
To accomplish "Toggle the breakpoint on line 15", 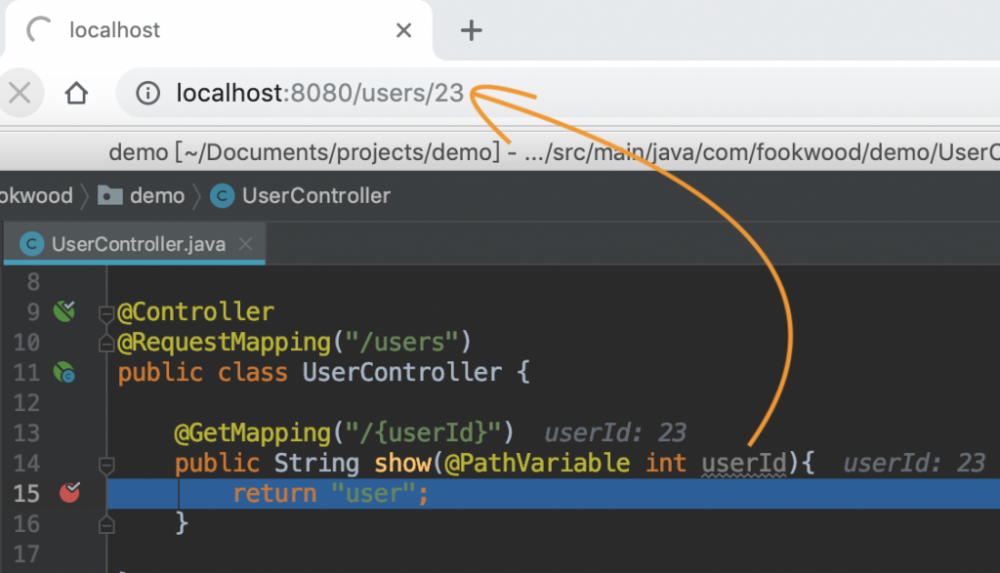I will tap(69, 492).
